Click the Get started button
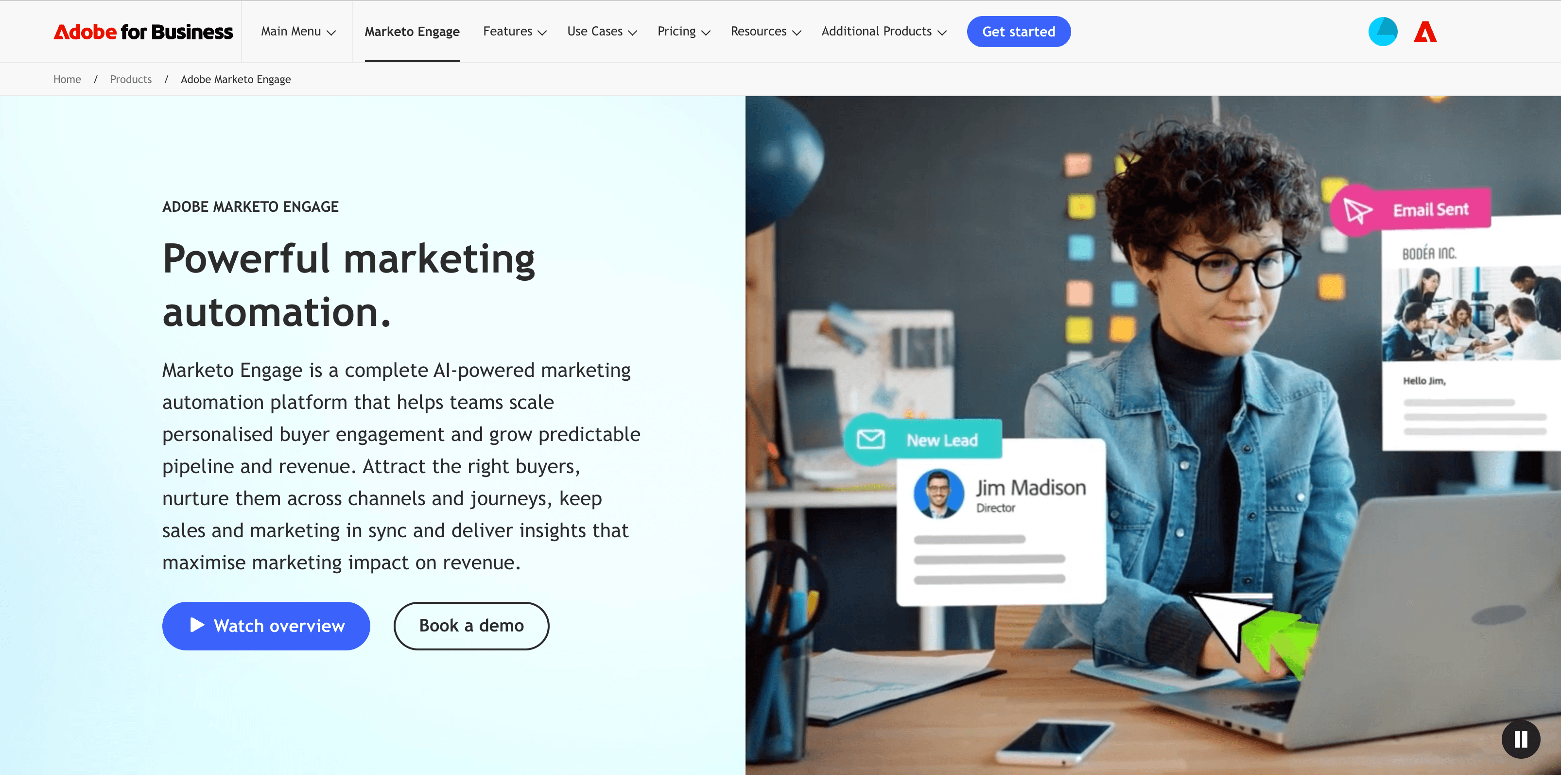The width and height of the screenshot is (1561, 784). tap(1019, 32)
